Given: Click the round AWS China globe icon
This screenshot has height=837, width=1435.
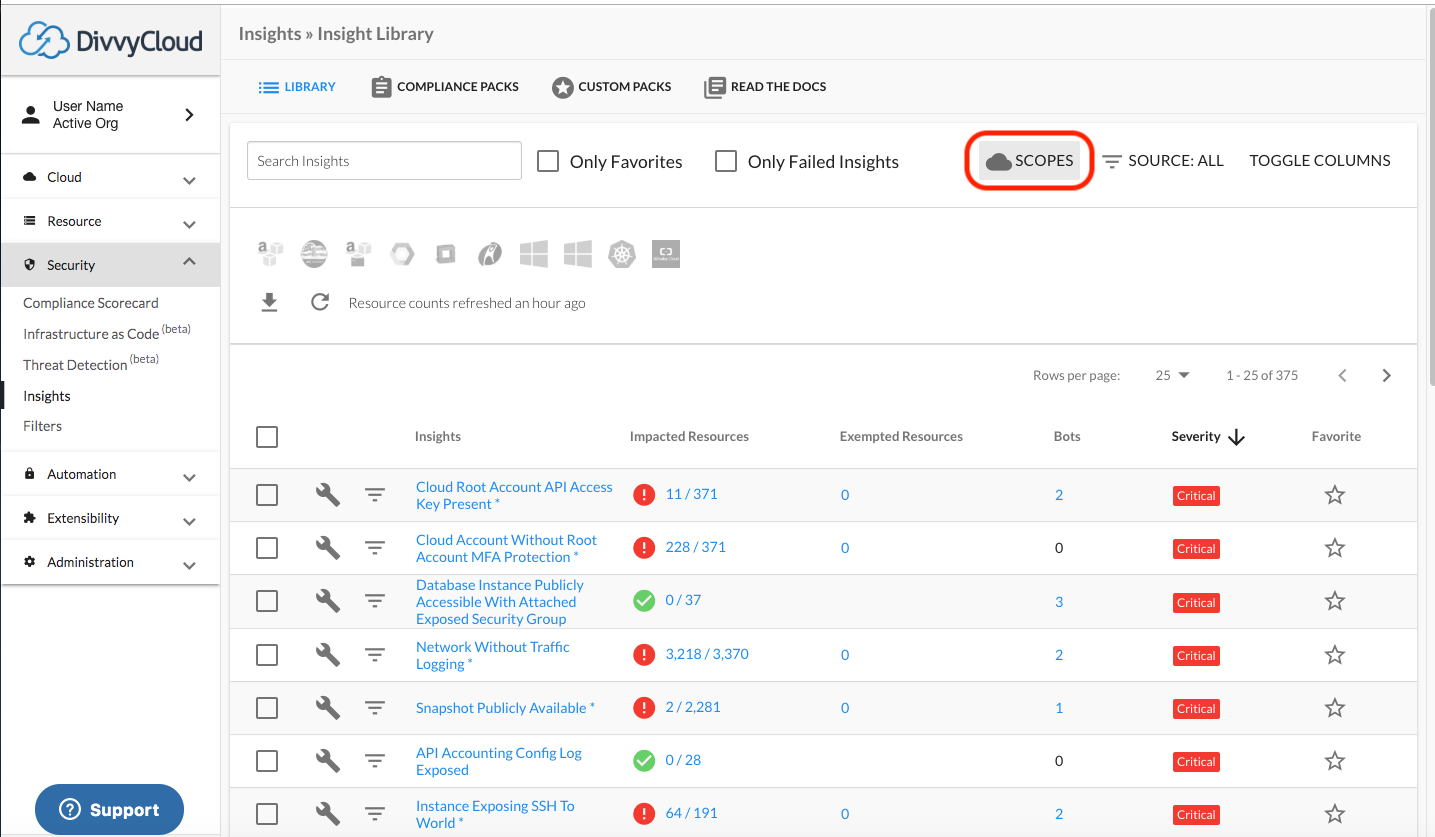Looking at the screenshot, I should (x=314, y=254).
